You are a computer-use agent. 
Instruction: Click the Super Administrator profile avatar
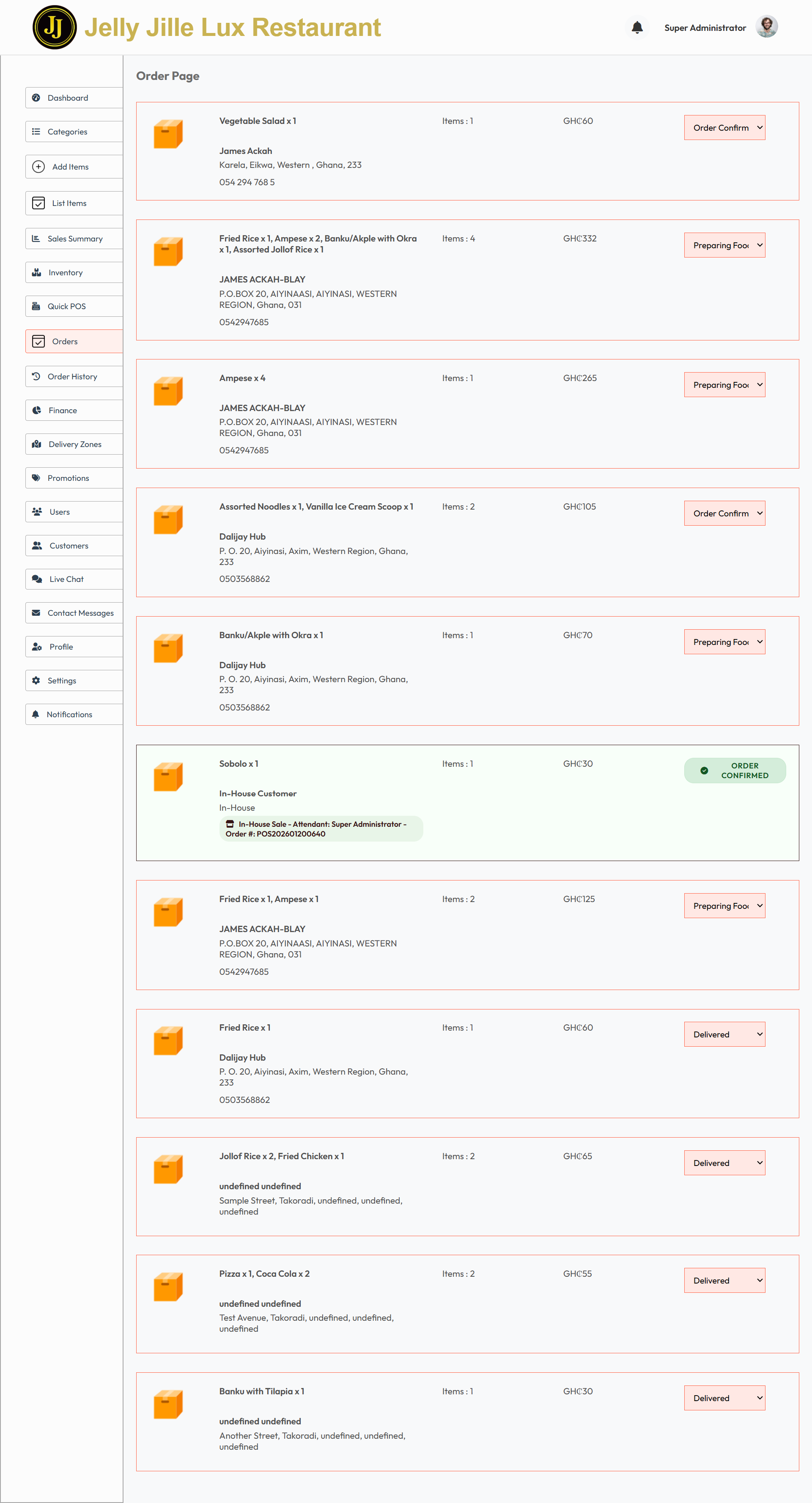pyautogui.click(x=766, y=27)
